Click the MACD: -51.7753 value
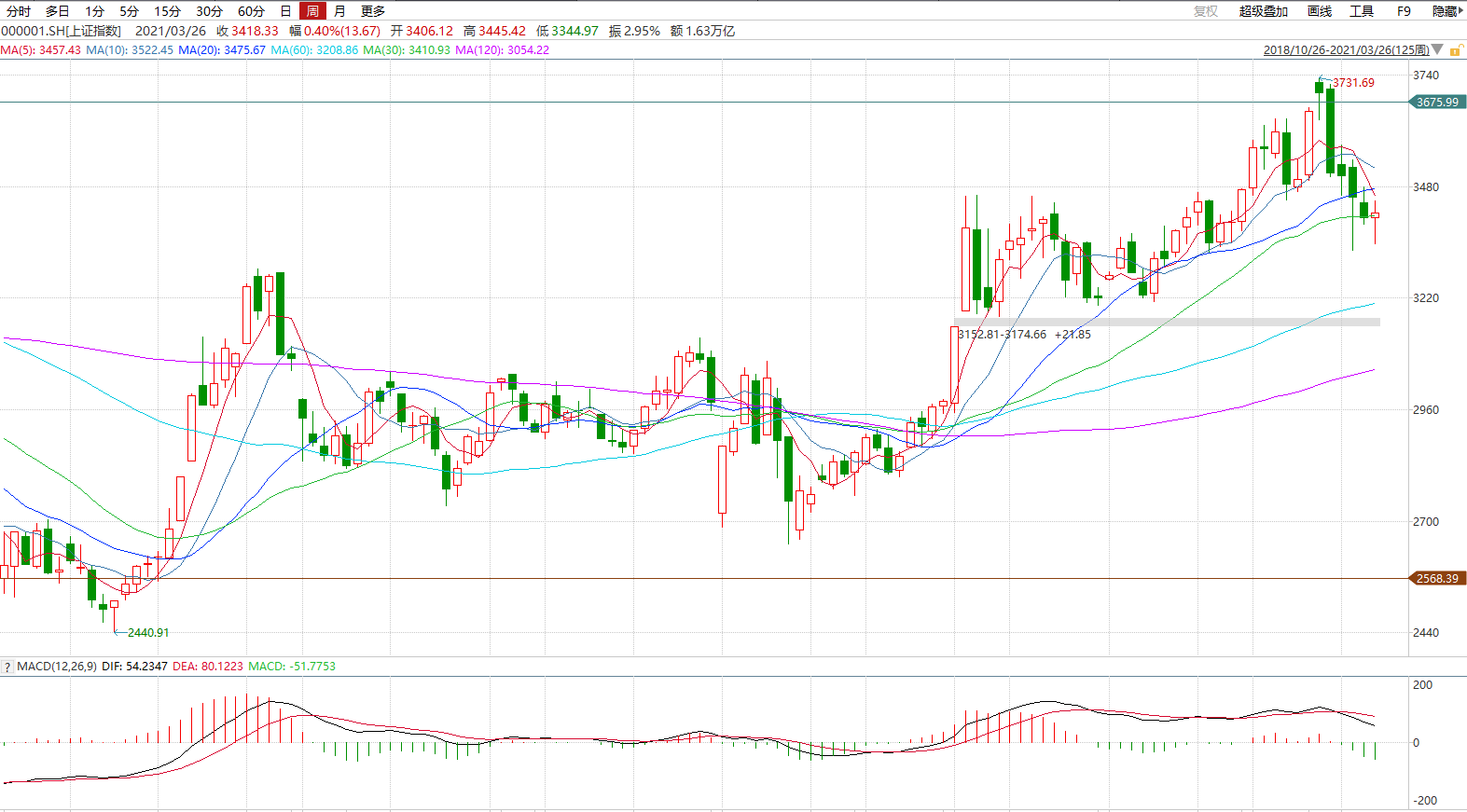 click(292, 667)
